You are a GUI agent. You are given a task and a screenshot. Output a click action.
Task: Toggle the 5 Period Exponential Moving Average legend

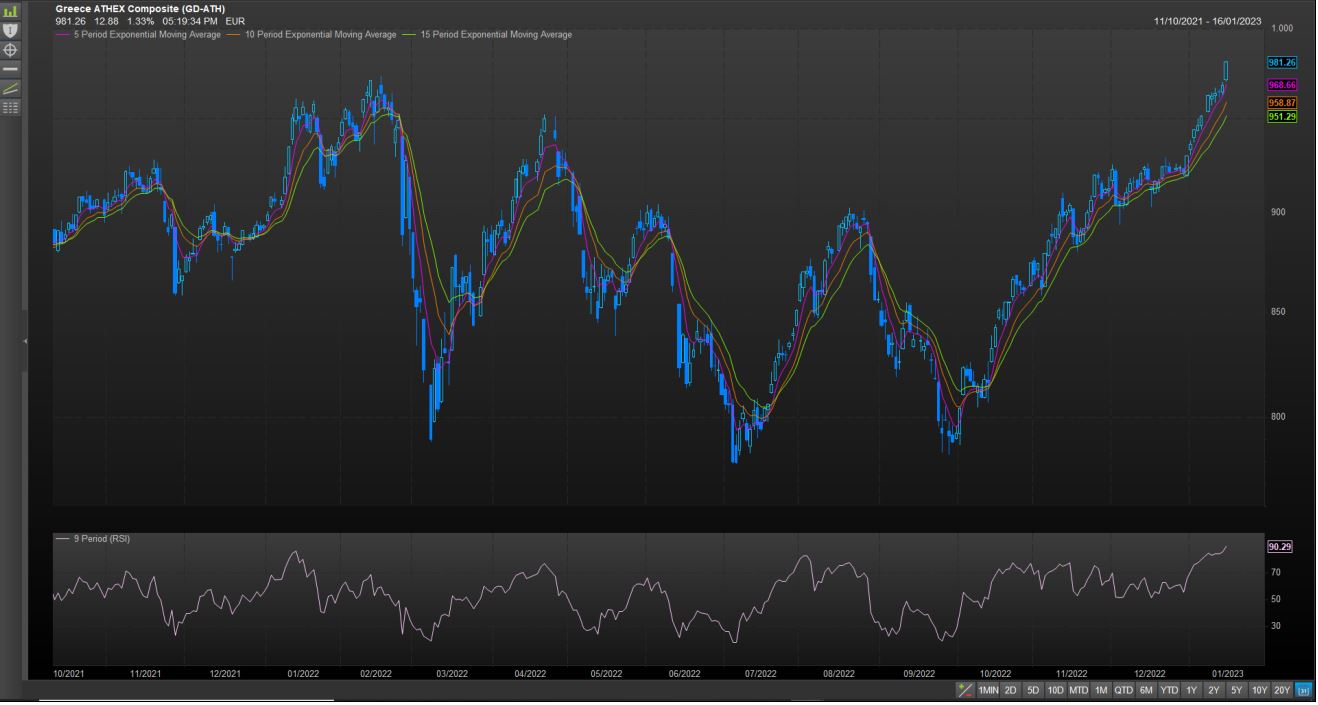click(141, 35)
